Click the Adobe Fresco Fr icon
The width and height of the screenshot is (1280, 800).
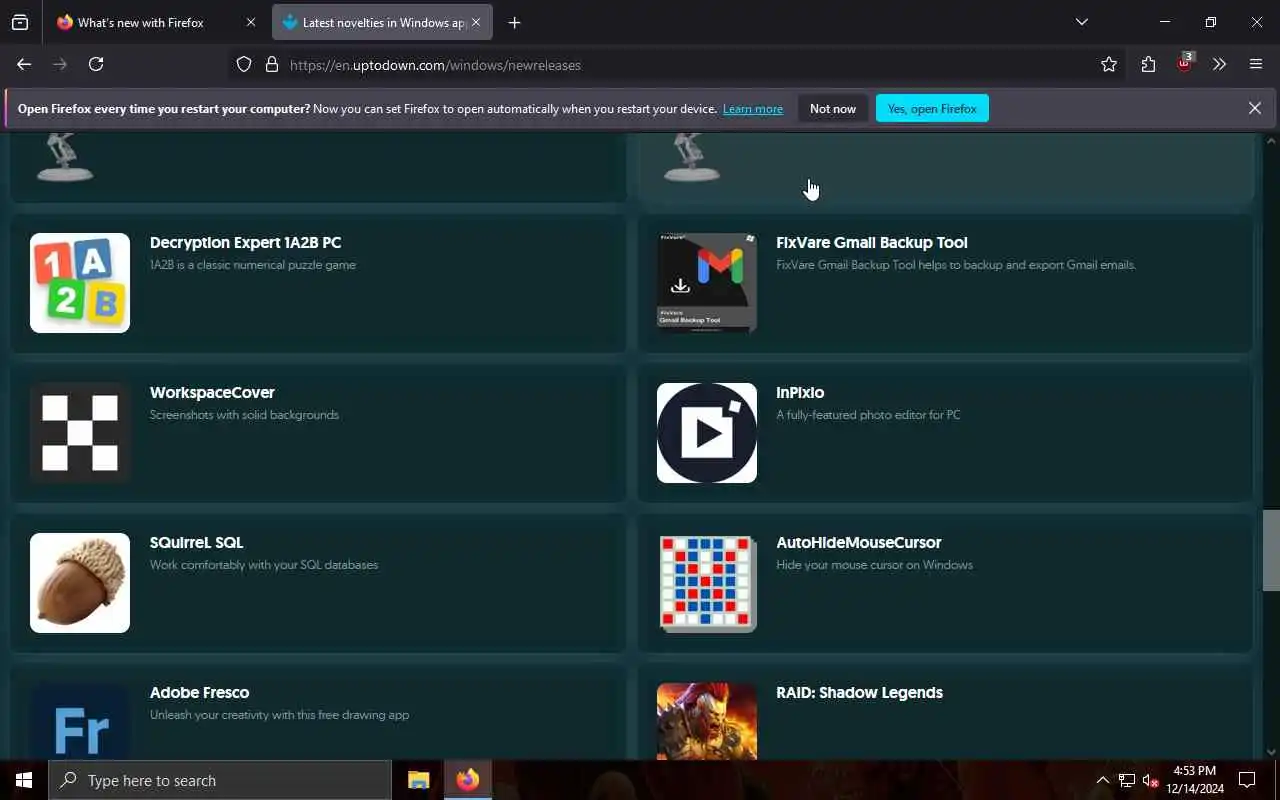click(80, 721)
